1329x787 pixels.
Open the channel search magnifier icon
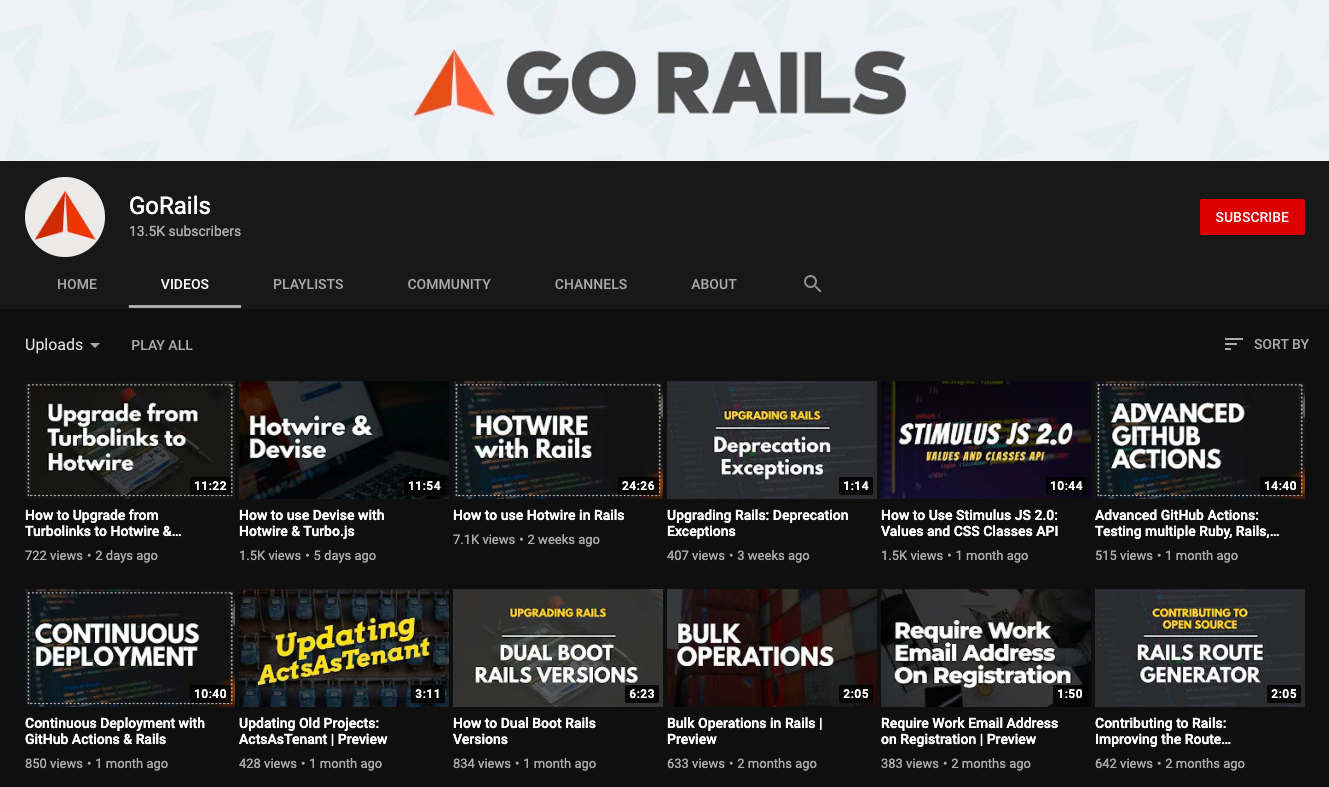point(812,284)
